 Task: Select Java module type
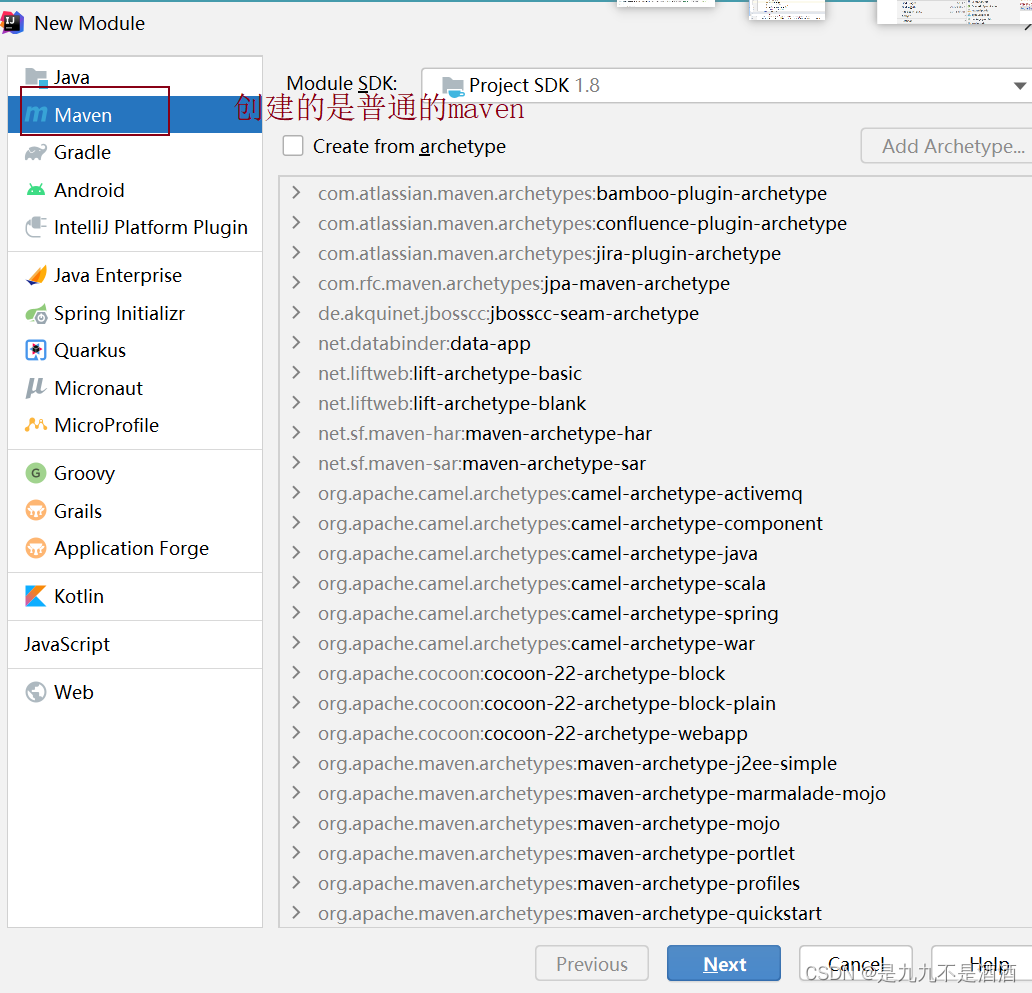pyautogui.click(x=135, y=78)
